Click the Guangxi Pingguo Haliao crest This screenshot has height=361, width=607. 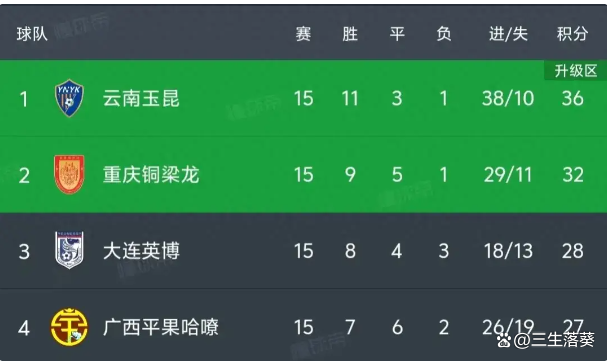click(69, 327)
